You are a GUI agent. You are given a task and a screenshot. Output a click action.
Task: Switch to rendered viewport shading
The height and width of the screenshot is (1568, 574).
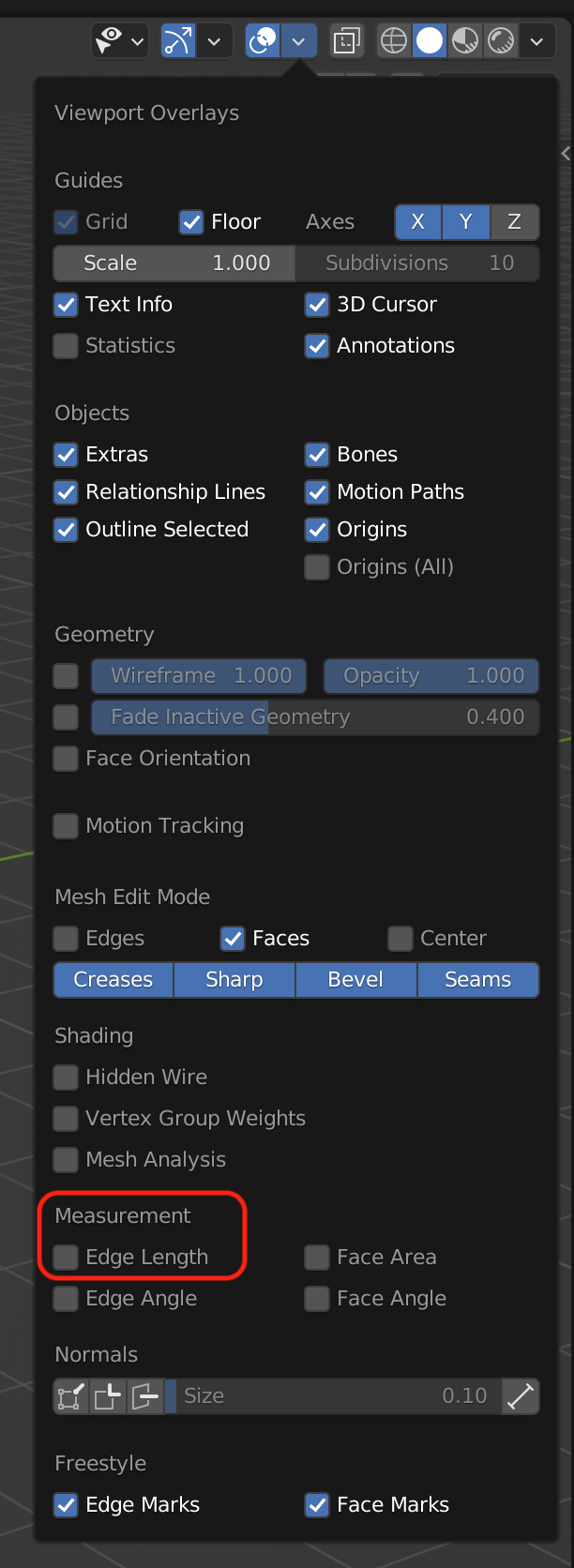click(502, 41)
